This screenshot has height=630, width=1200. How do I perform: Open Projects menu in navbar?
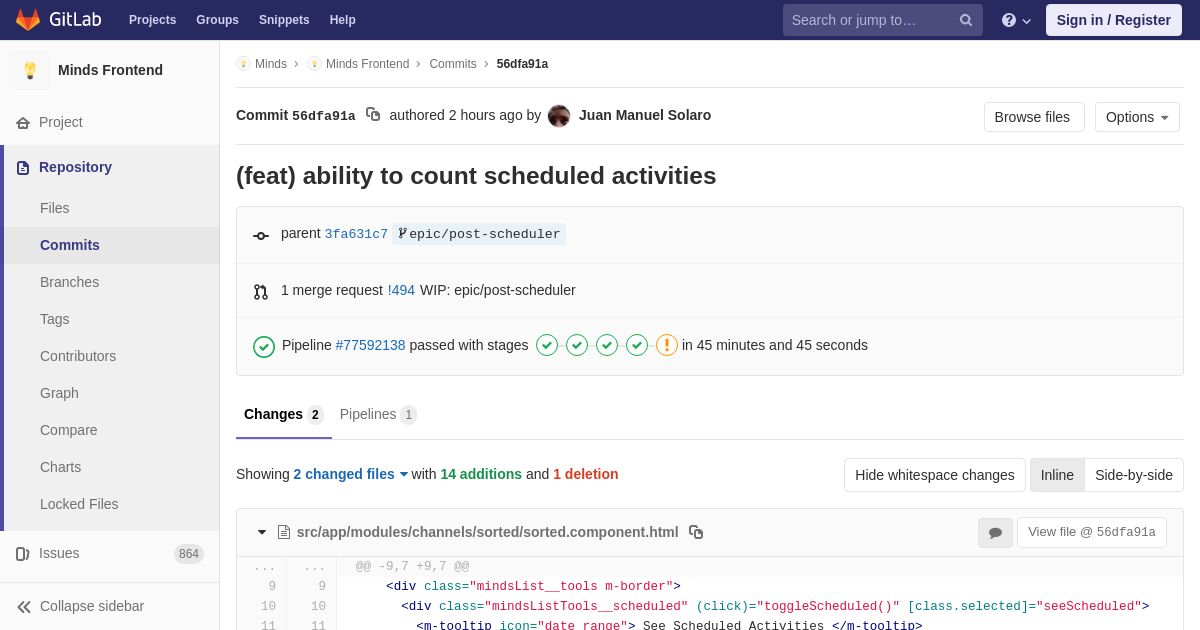152,20
